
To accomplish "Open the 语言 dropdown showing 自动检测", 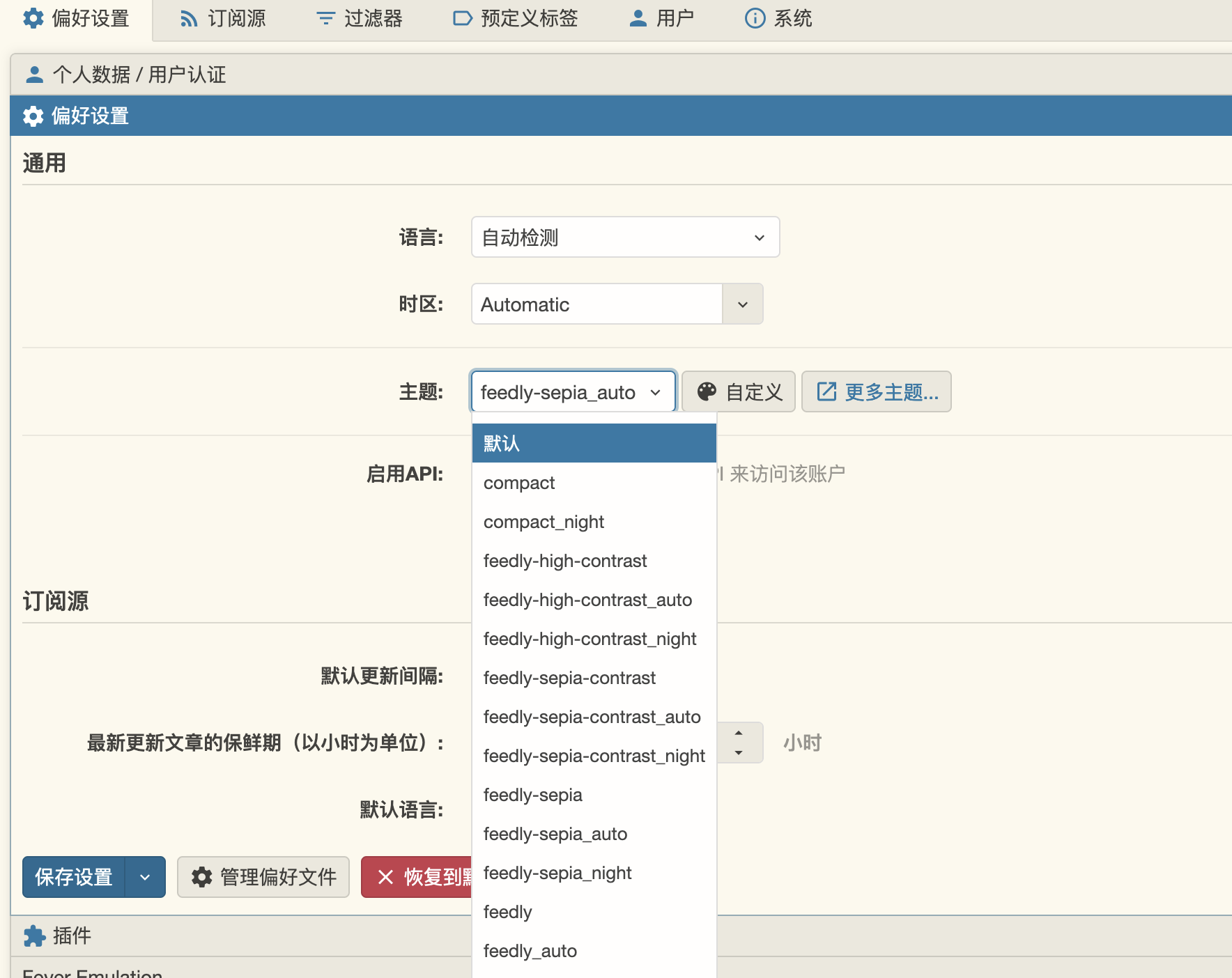I will 625,238.
